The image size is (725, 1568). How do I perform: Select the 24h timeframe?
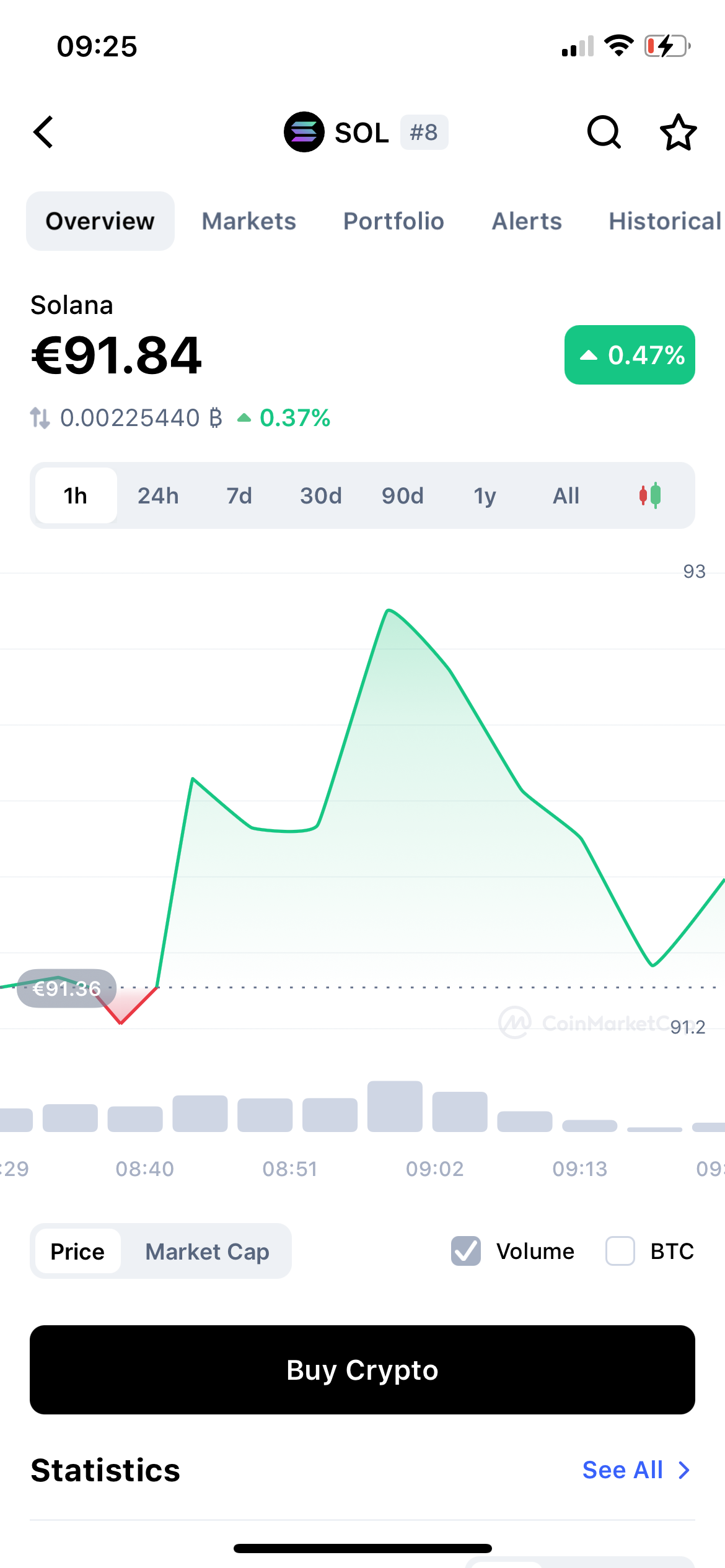click(158, 495)
